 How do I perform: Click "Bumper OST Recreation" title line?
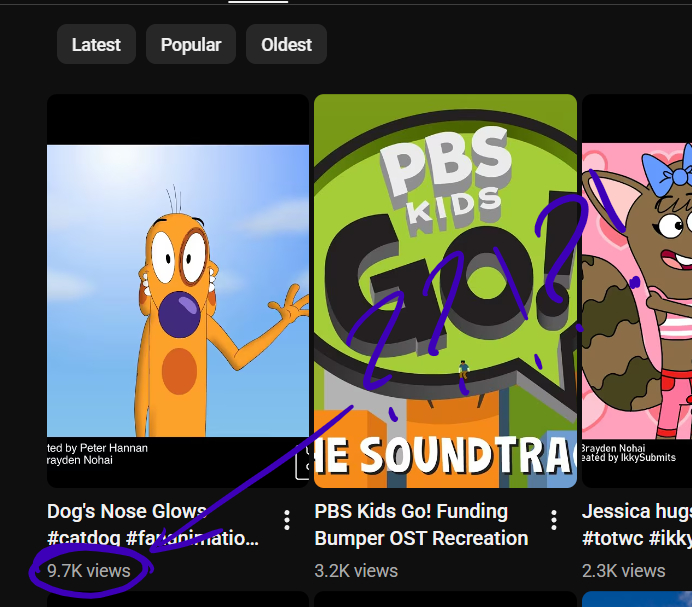pyautogui.click(x=421, y=539)
